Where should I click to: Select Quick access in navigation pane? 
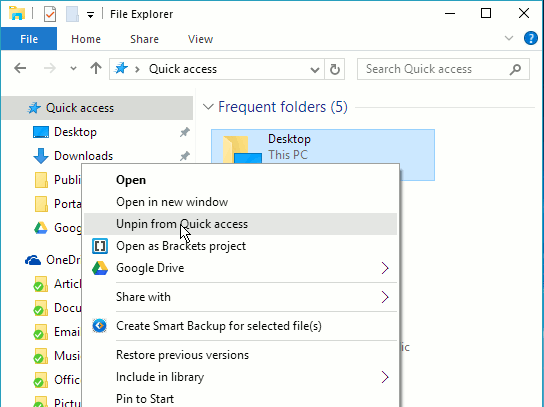pos(97,108)
